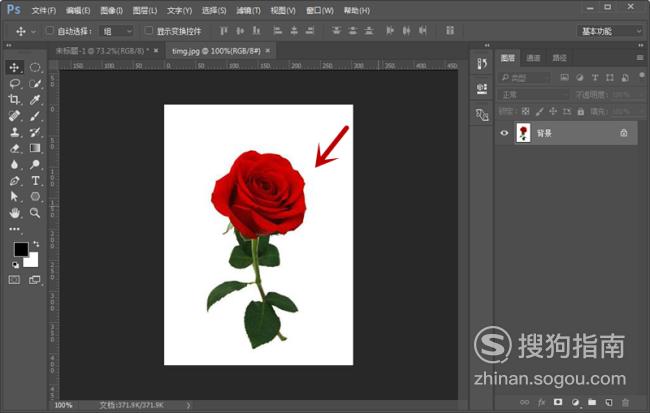Image resolution: width=650 pixels, height=413 pixels.
Task: Toggle Quick Mask mode
Action: coord(14,280)
